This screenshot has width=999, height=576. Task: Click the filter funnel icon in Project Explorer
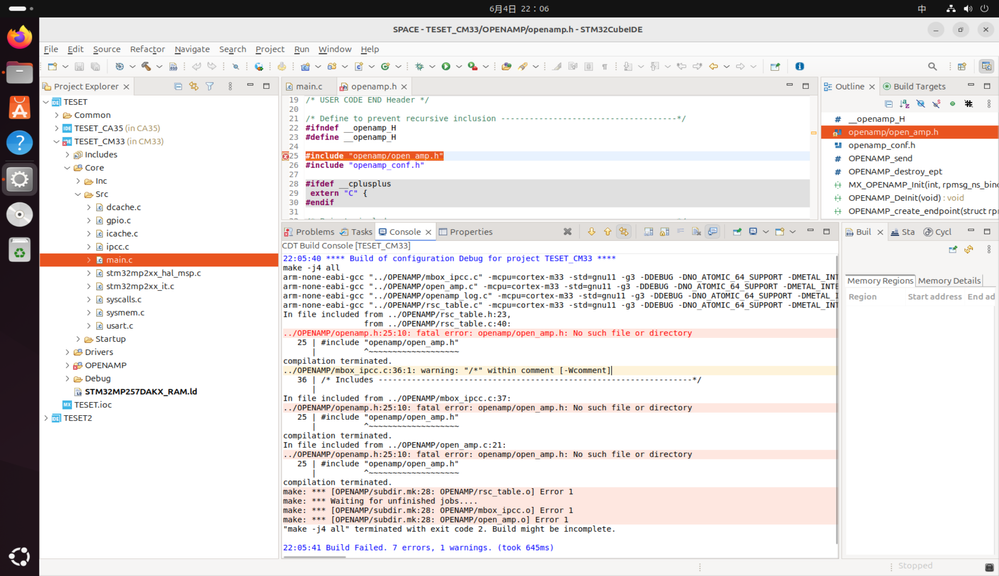point(210,86)
